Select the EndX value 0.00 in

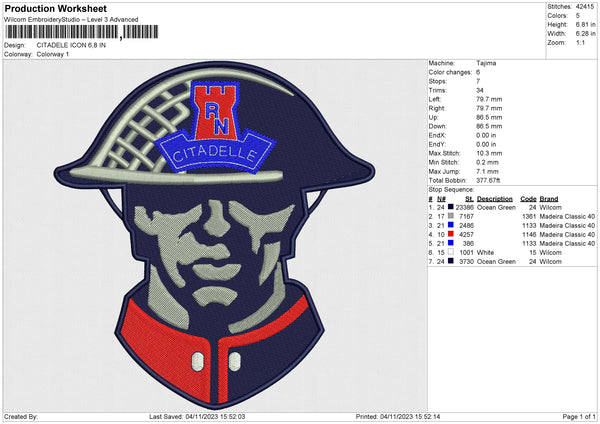coord(486,135)
